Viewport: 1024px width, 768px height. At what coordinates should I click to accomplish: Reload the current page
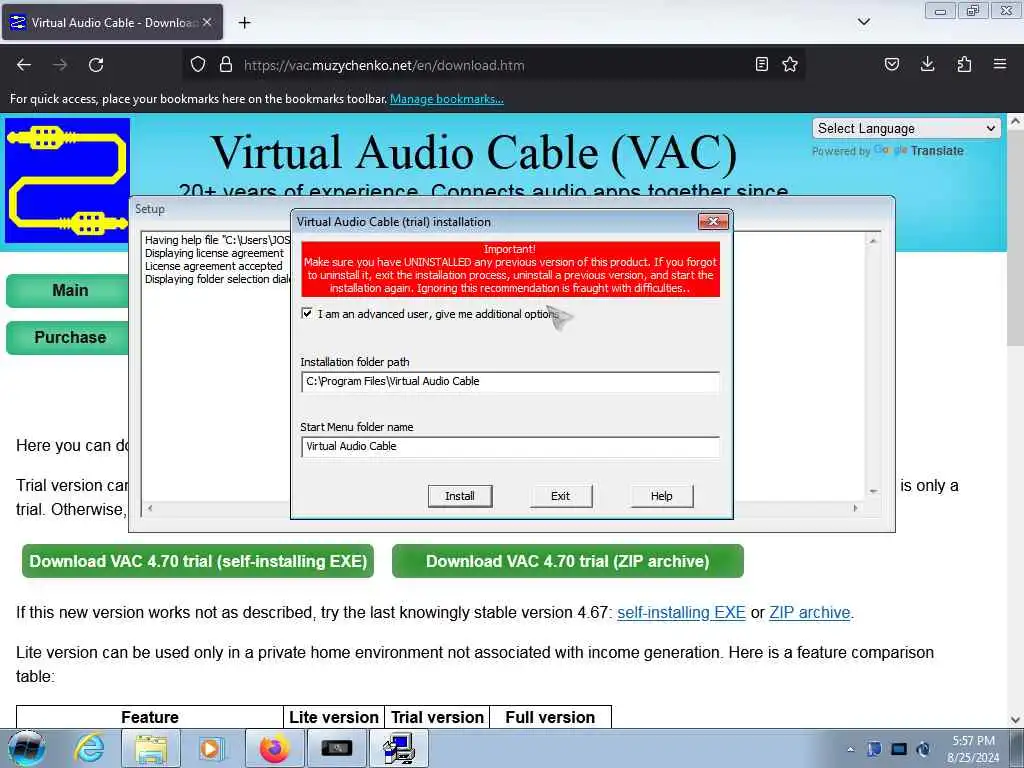pos(96,65)
